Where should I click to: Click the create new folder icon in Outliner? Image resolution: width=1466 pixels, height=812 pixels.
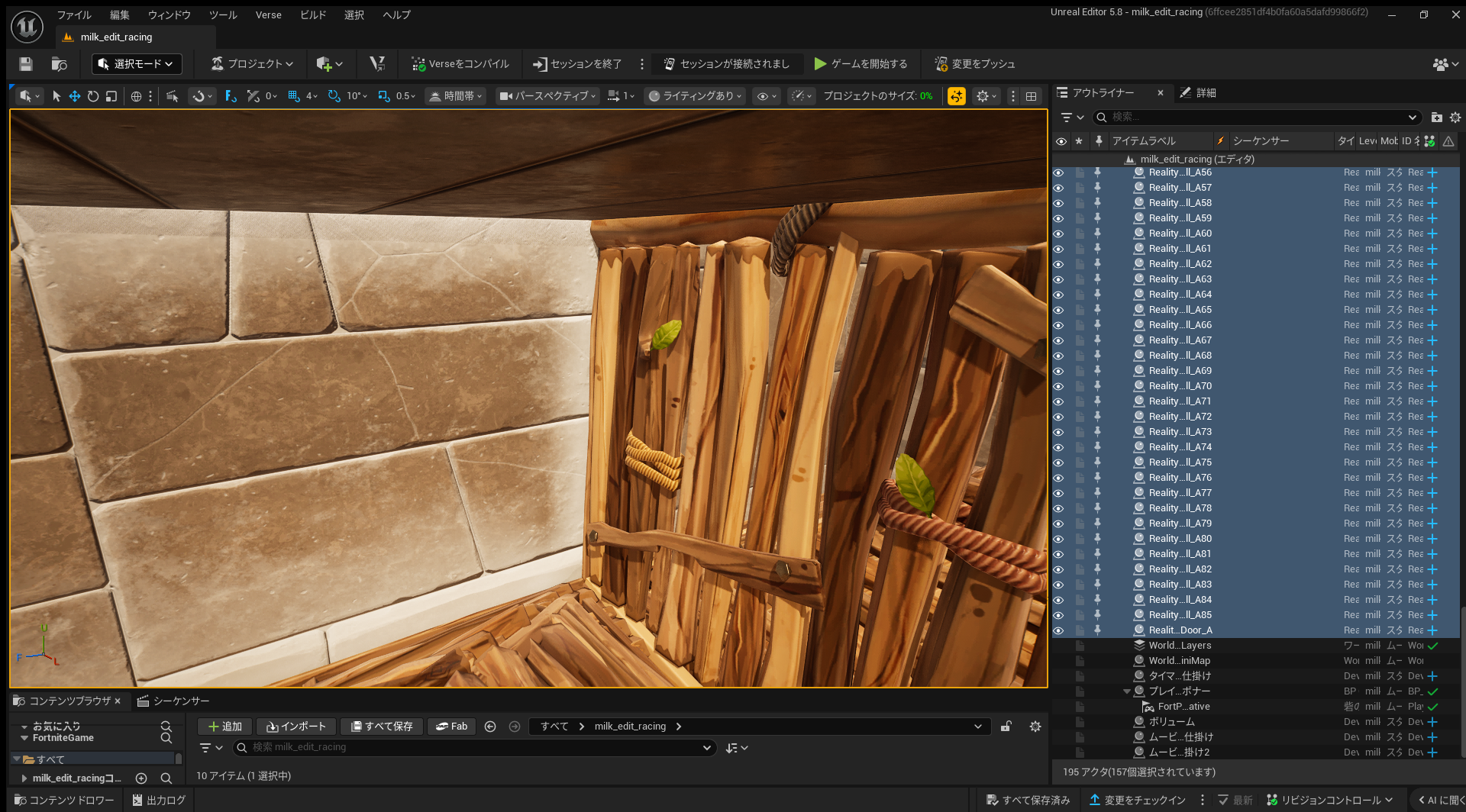point(1436,117)
